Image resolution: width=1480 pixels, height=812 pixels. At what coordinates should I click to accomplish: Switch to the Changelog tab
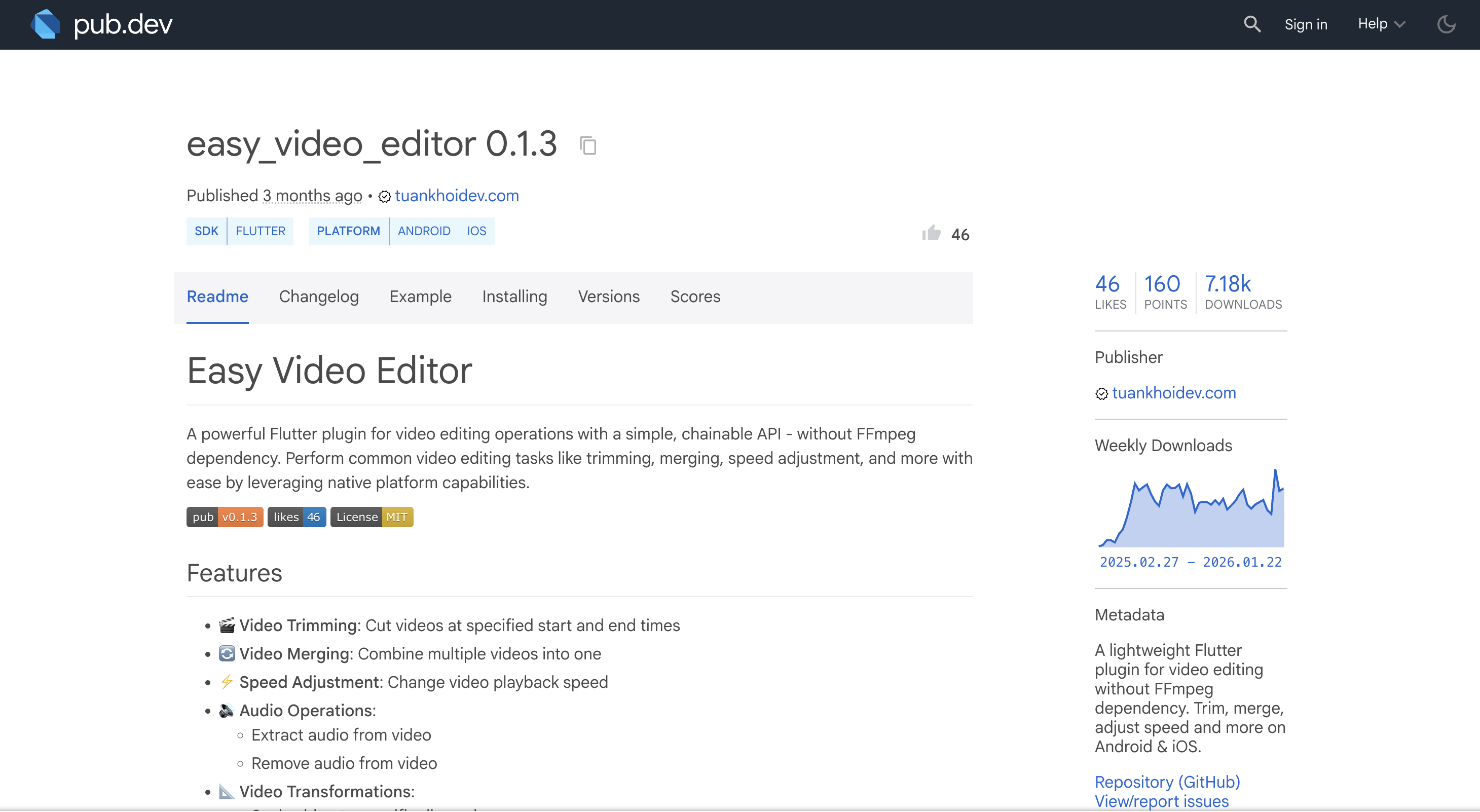[x=318, y=297]
